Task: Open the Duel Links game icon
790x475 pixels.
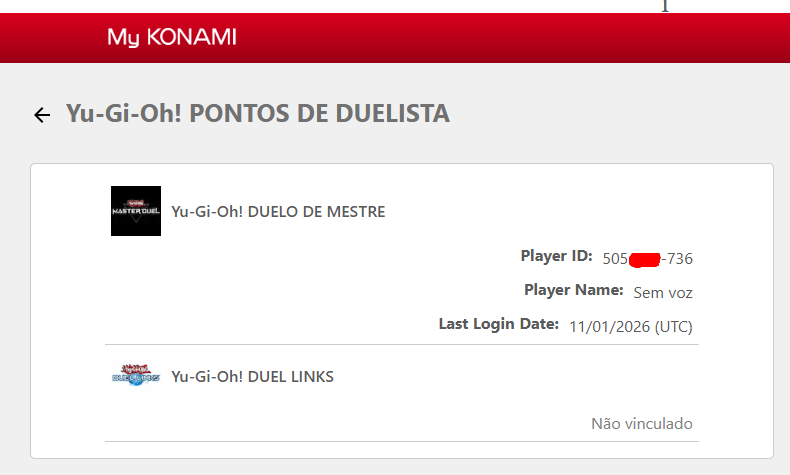Action: 136,376
